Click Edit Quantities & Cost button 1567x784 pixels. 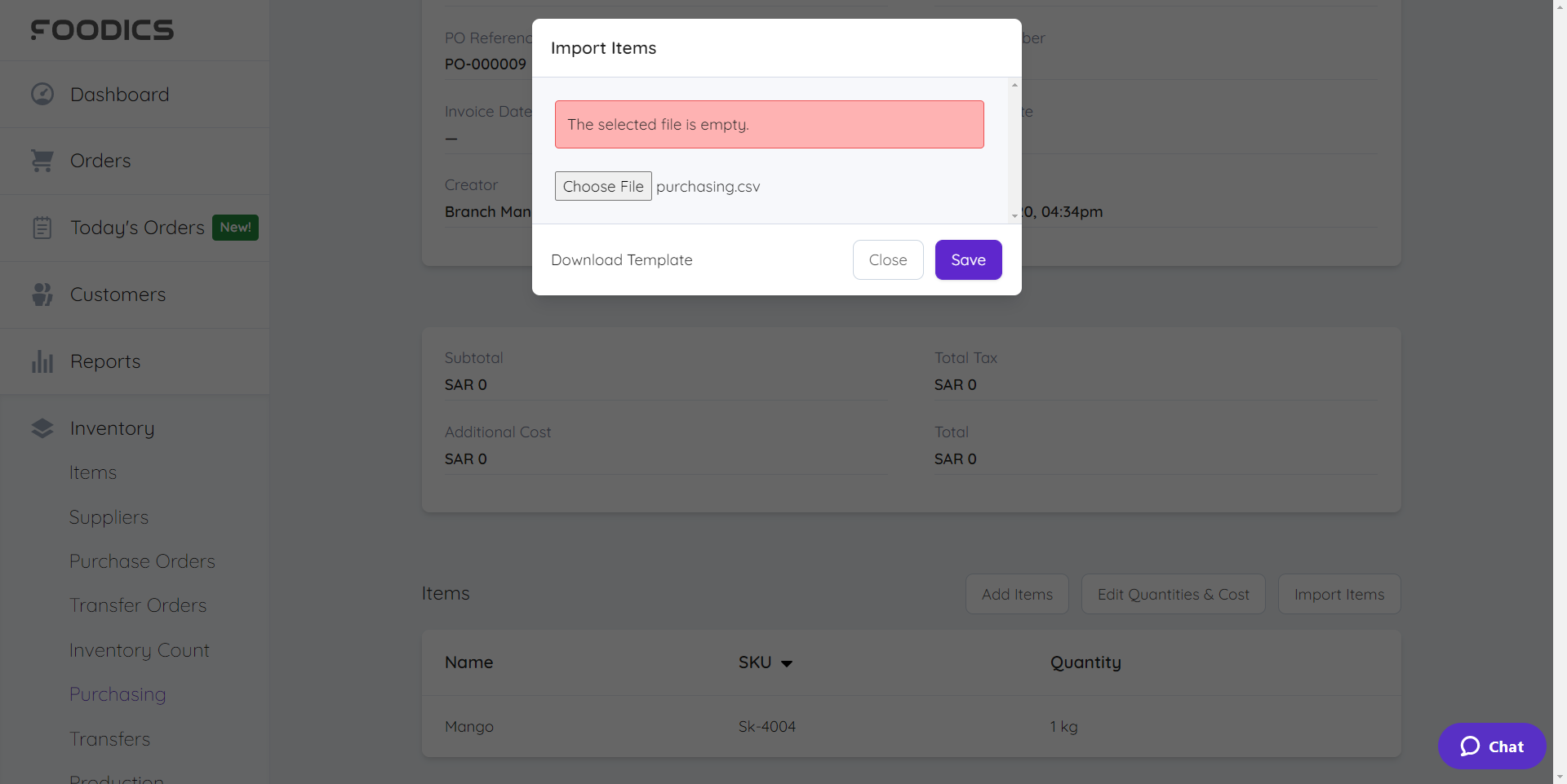1173,595
